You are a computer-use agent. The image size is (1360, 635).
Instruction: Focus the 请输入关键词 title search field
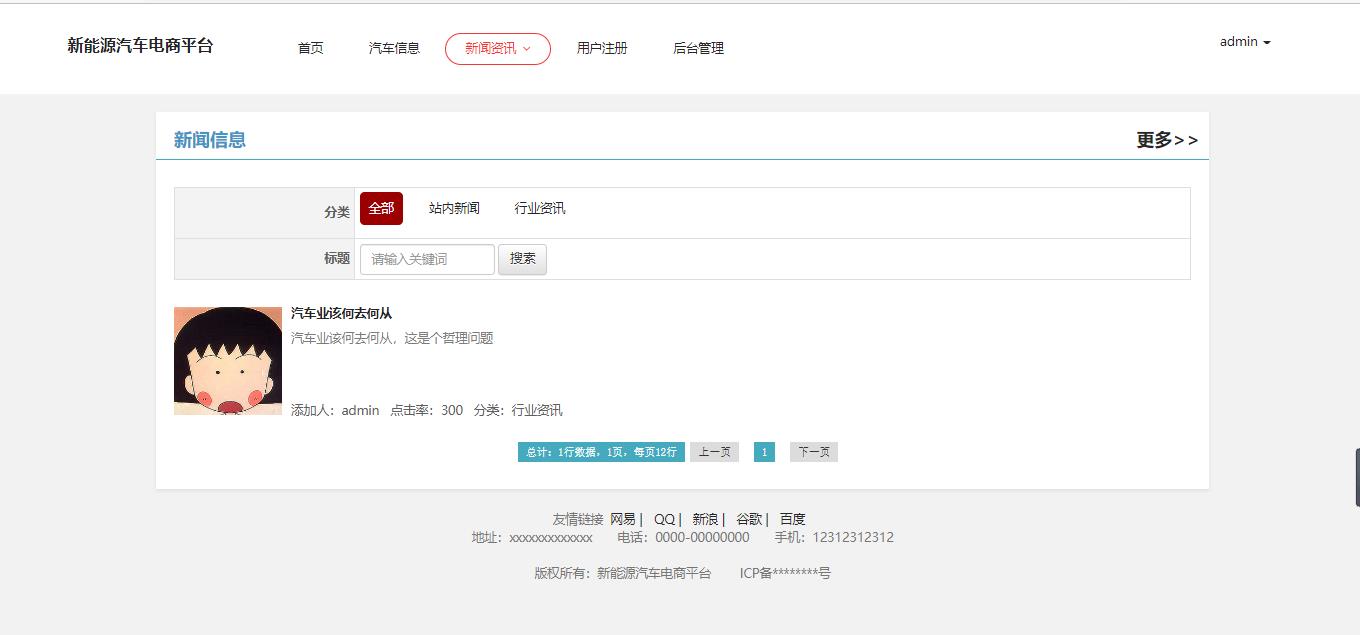pos(427,259)
